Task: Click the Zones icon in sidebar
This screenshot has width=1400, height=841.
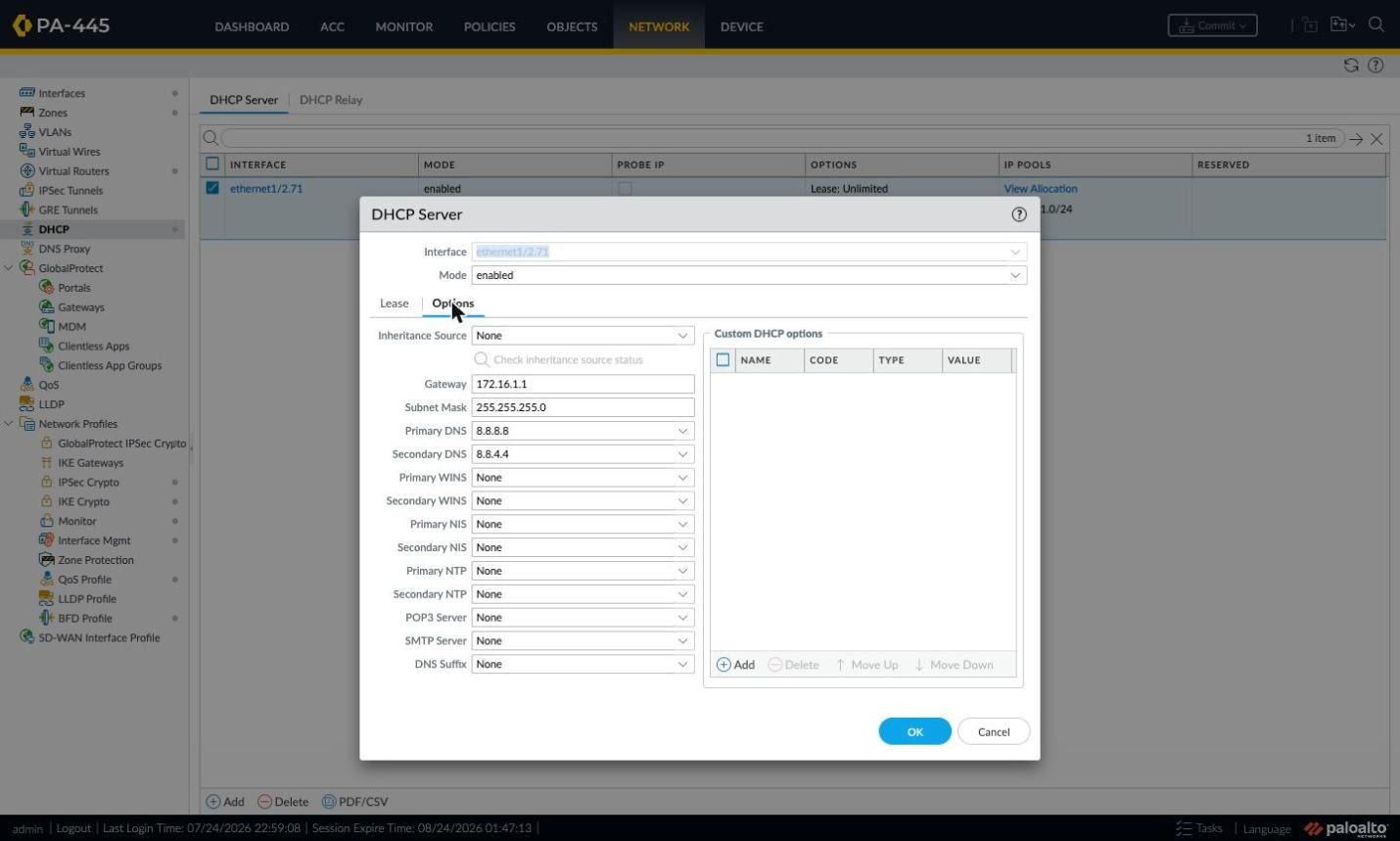Action: tap(27, 113)
